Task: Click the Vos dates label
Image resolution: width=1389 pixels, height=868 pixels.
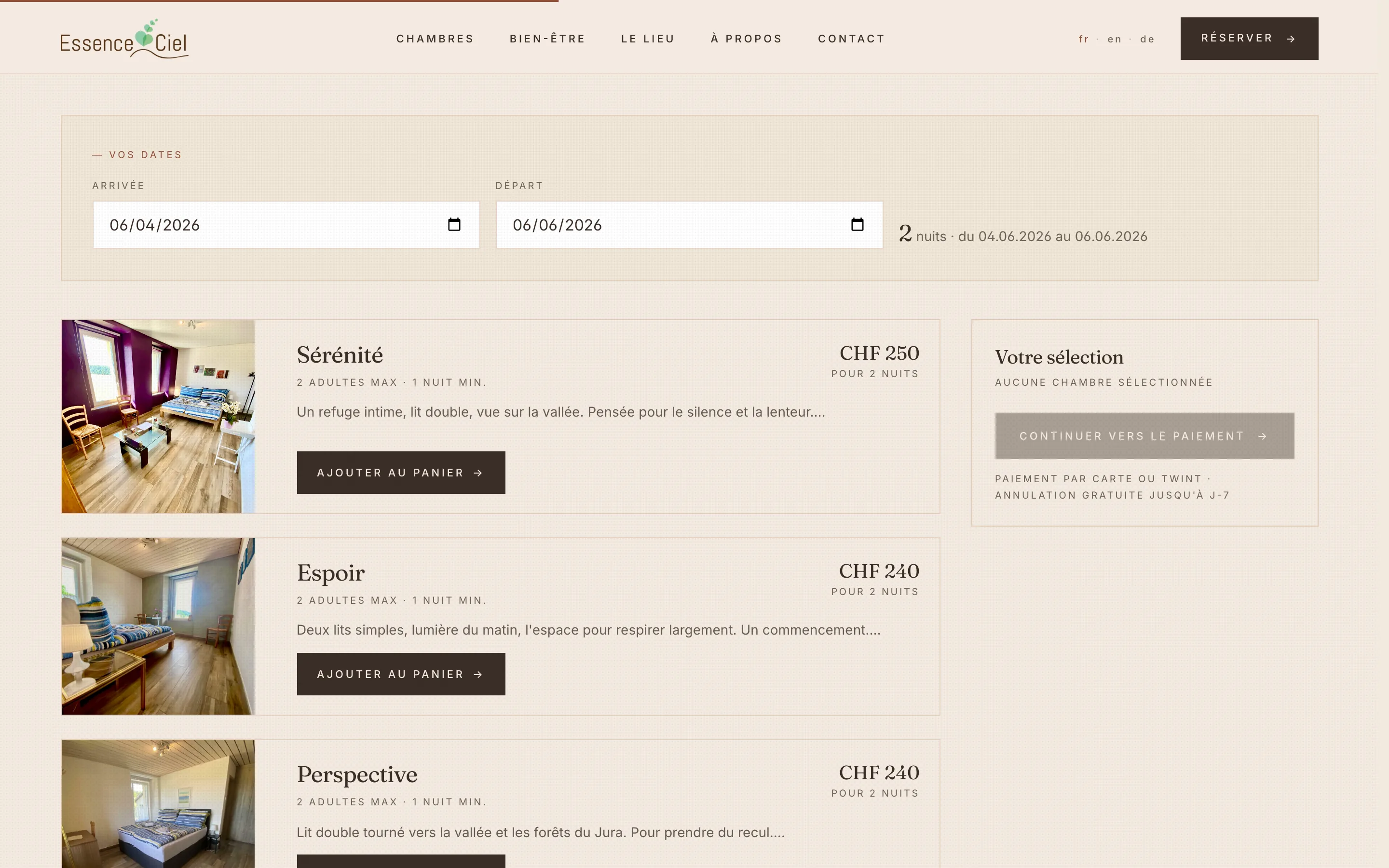Action: click(x=136, y=155)
